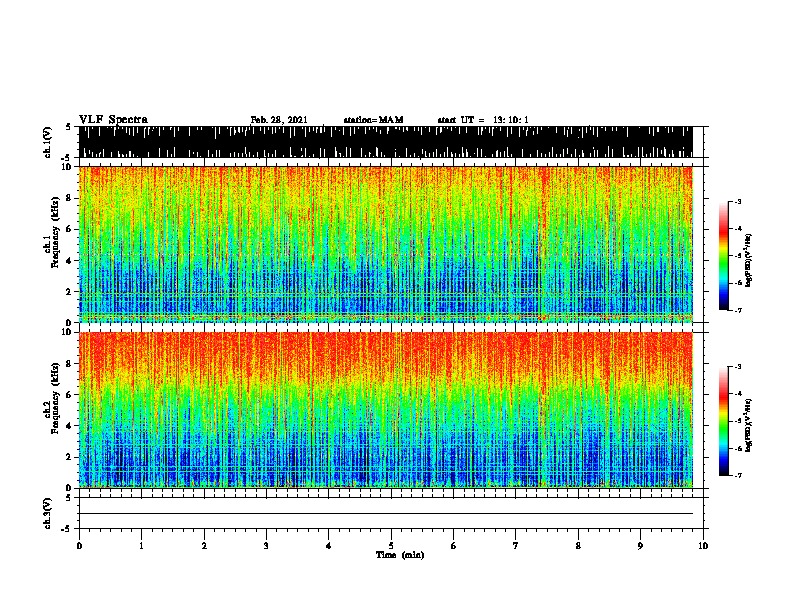Click the "2" minute tick label
The height and width of the screenshot is (612, 792).
click(204, 546)
